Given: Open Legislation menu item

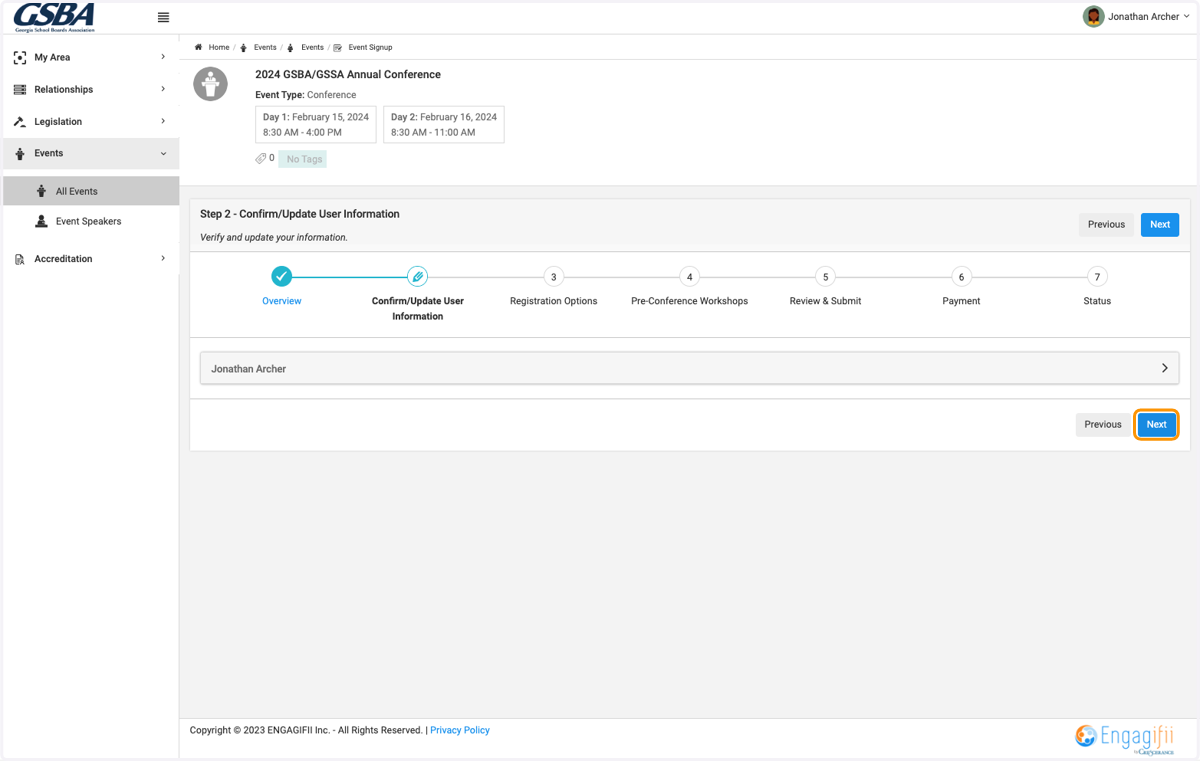Looking at the screenshot, I should tap(90, 122).
